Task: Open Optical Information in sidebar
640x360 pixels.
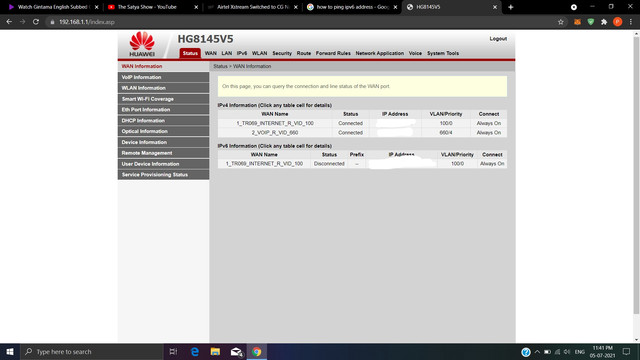Action: coord(163,131)
